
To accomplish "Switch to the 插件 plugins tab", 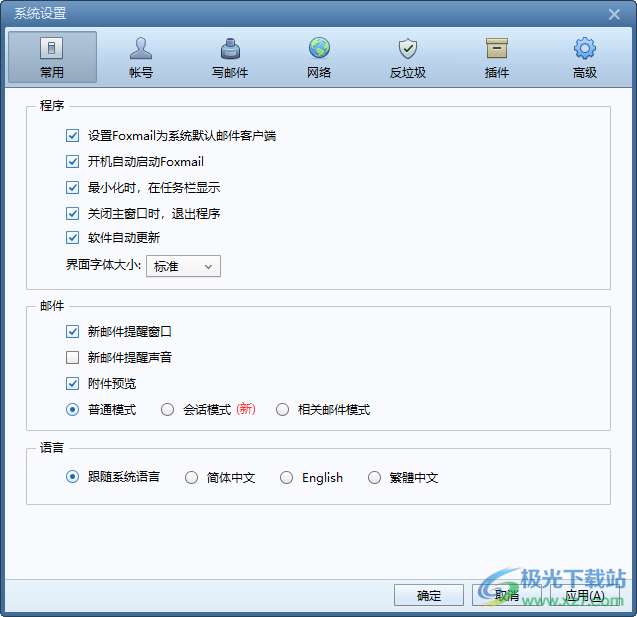I will [496, 57].
